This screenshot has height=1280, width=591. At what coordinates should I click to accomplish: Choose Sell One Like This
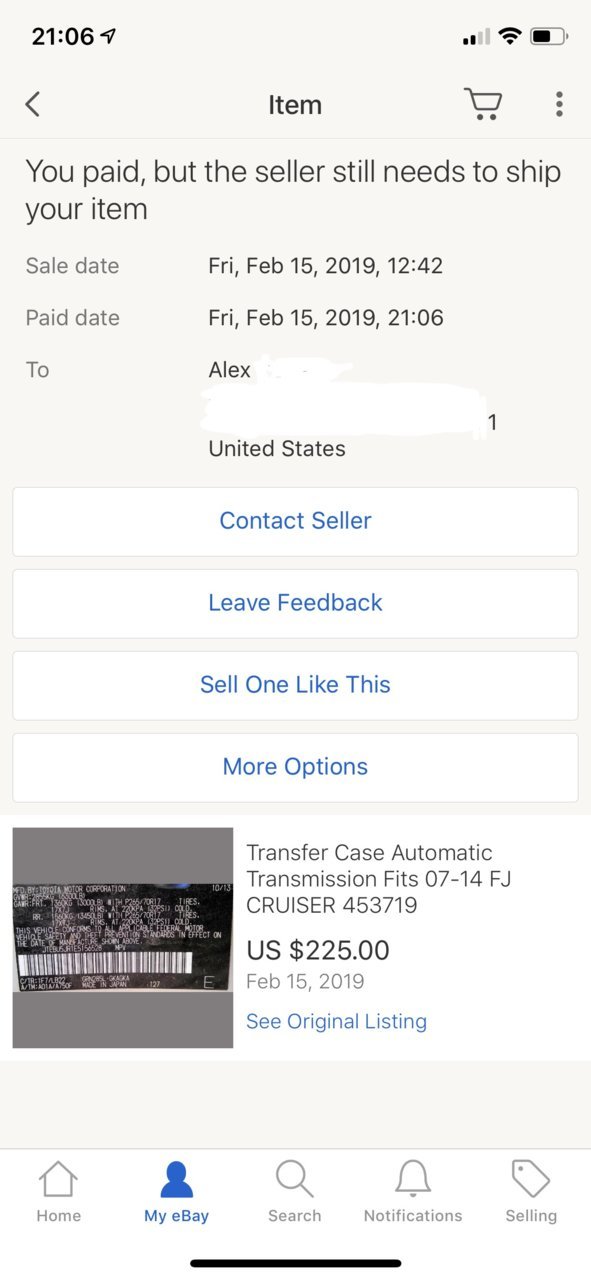(295, 685)
